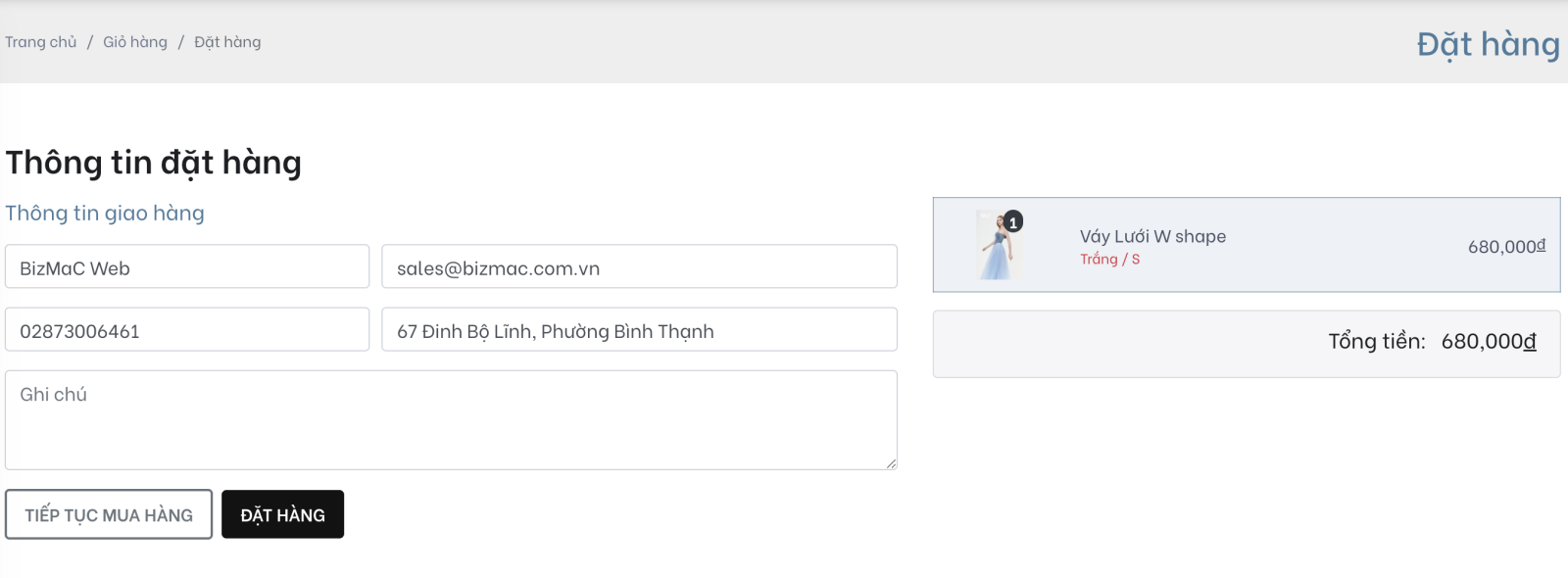Click the Tổng tiền total amount
The width and height of the screenshot is (1568, 578).
tap(1489, 341)
